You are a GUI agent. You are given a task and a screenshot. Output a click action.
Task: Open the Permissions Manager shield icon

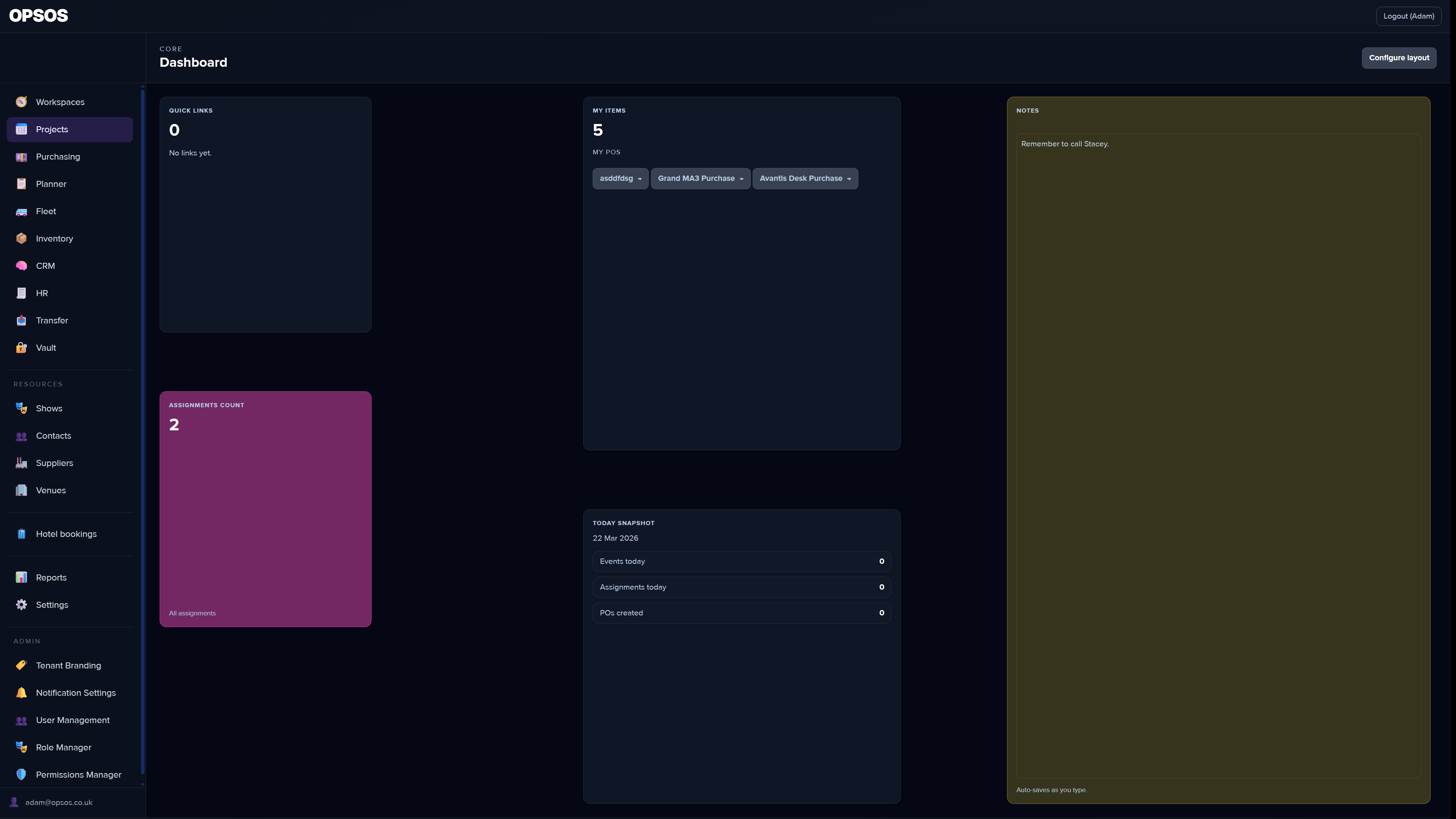21,774
